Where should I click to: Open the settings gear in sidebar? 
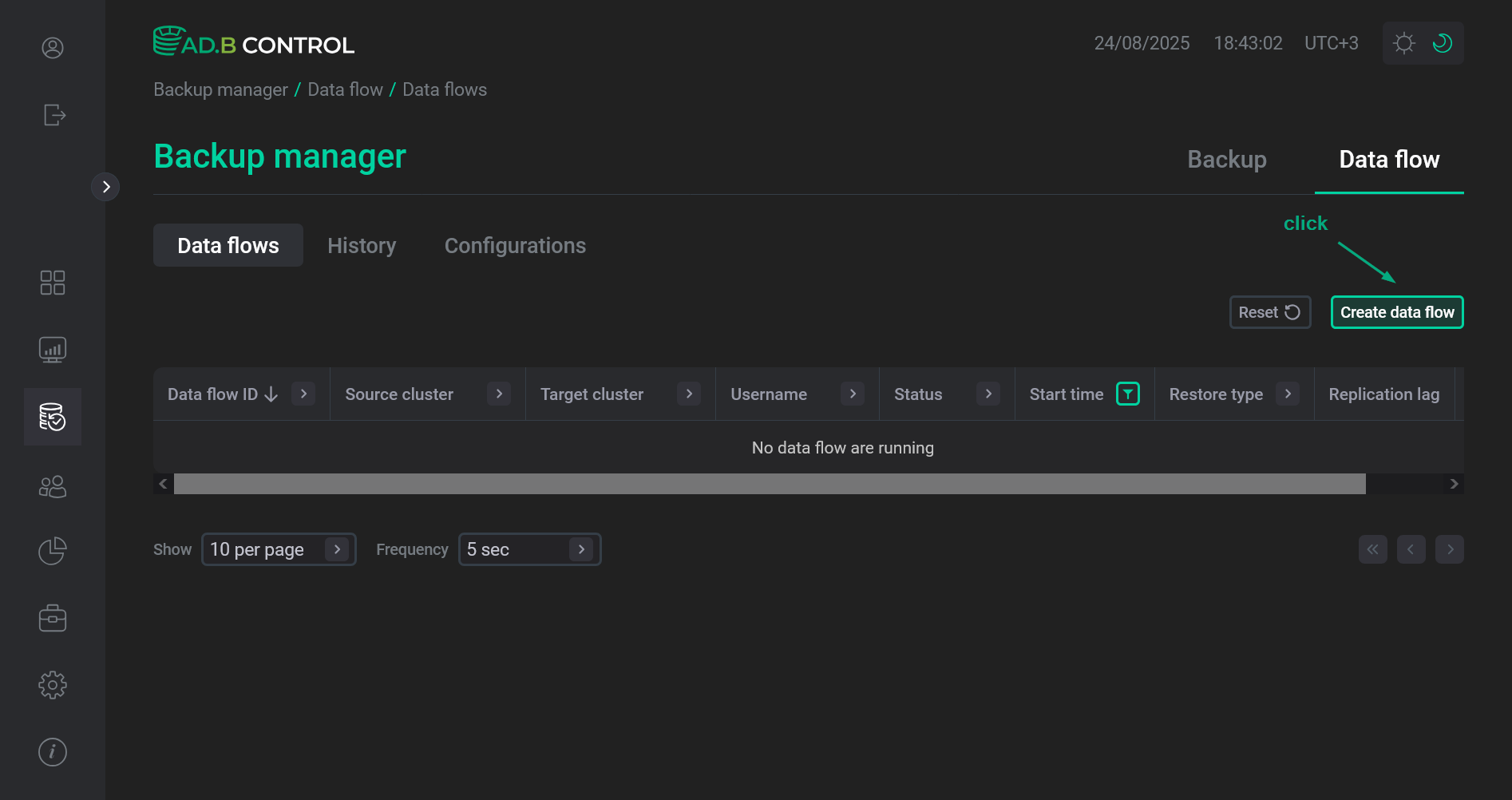[x=53, y=684]
